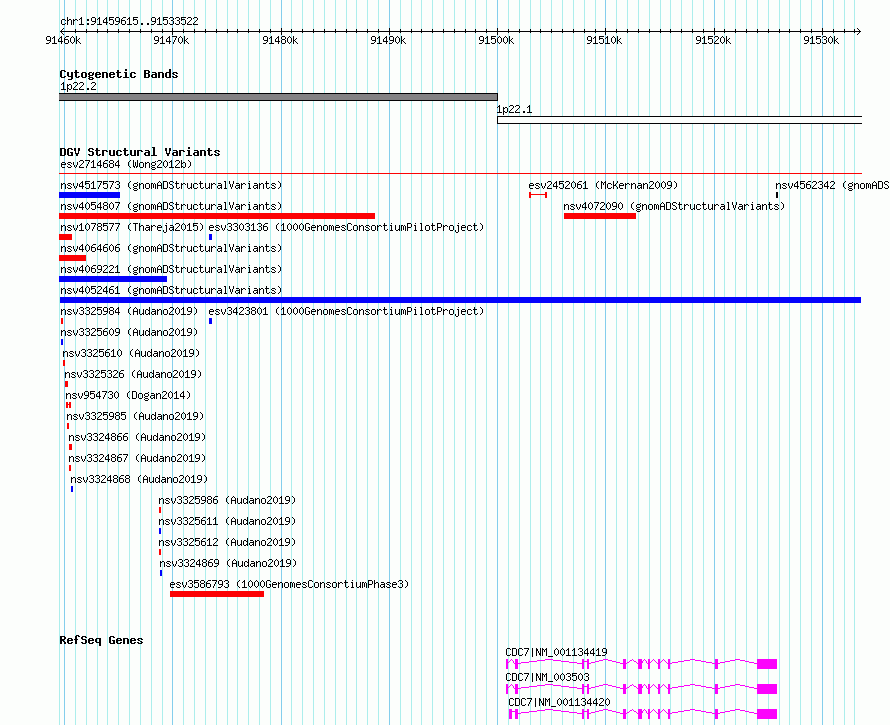Open variant nsv3325611 (Audano2019)
890x725 pixels.
[x=227, y=521]
